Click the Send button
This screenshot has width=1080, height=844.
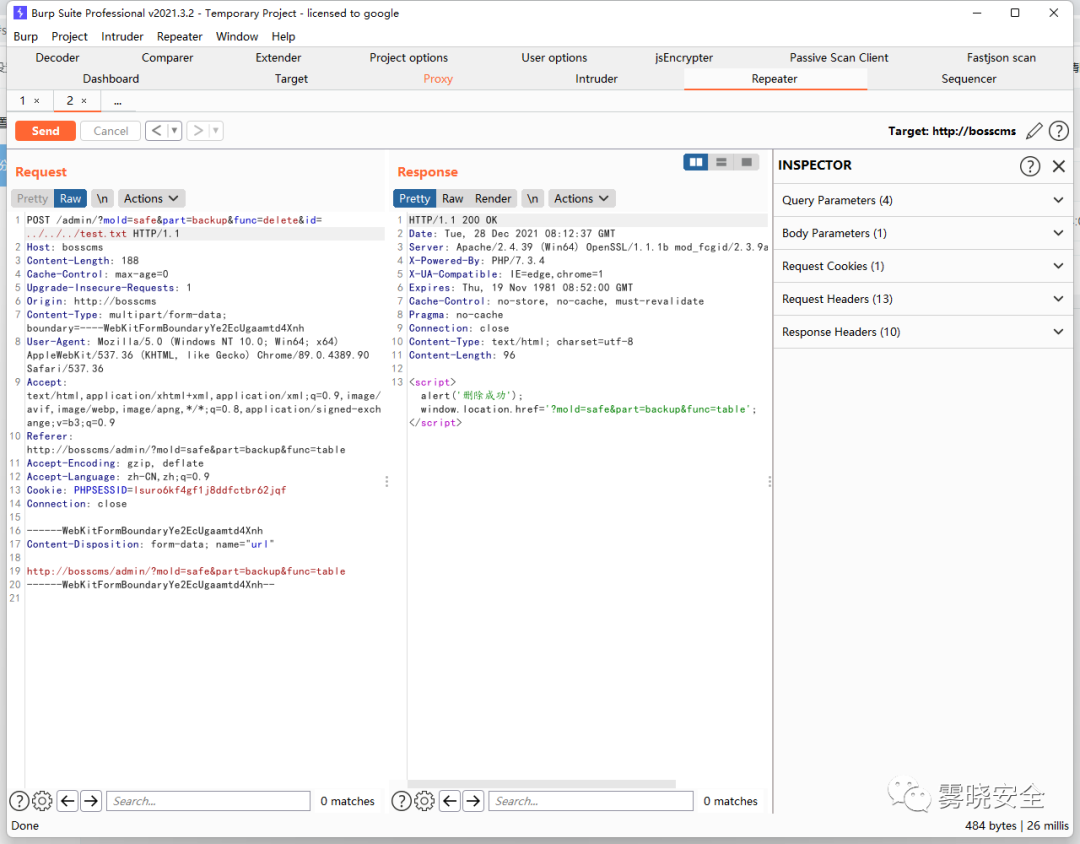pyautogui.click(x=45, y=131)
